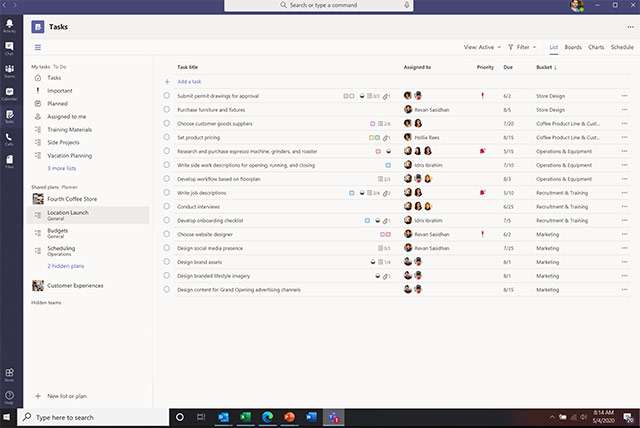Open Microsoft Edge from the taskbar
Viewport: 640px width, 428px height.
267,416
